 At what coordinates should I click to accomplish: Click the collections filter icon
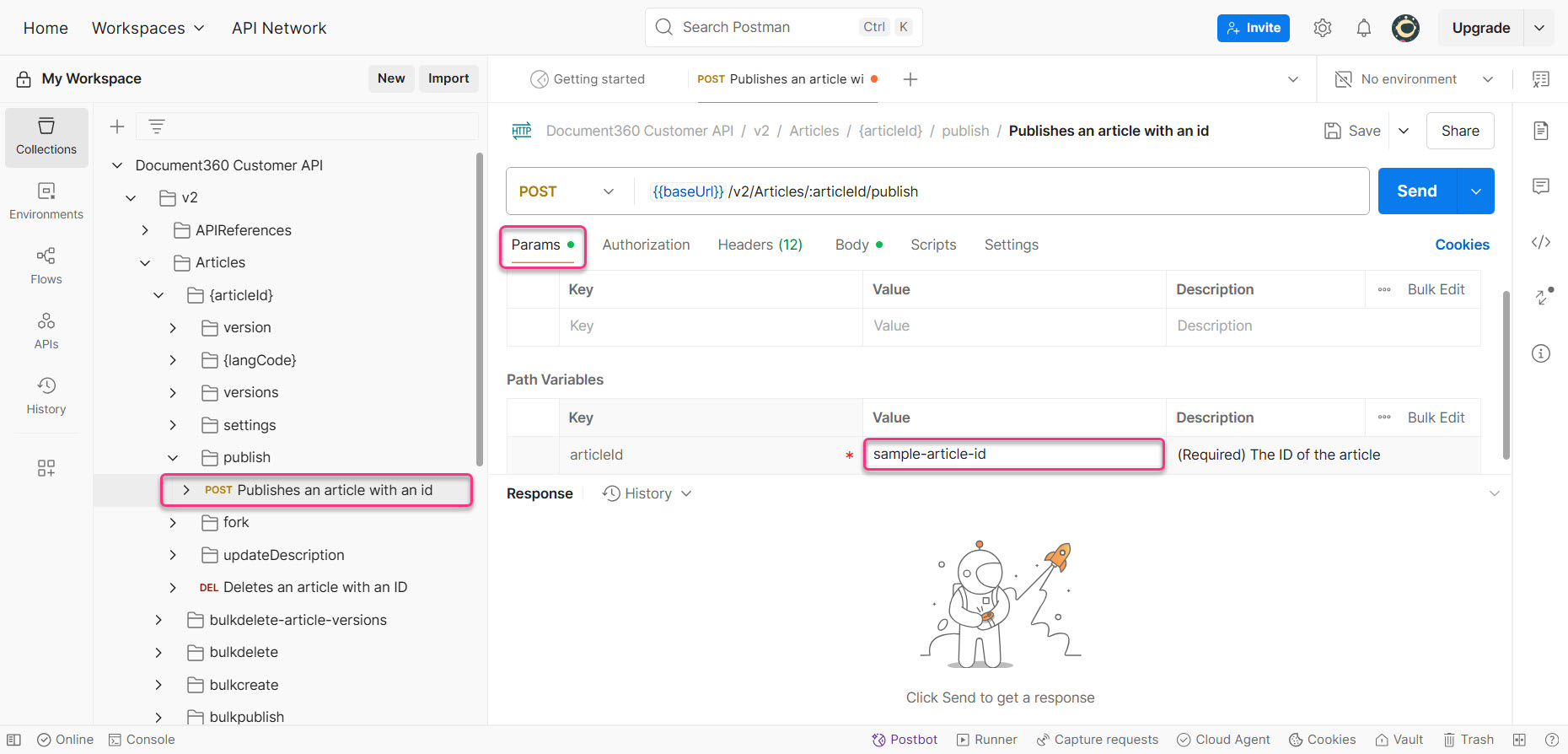[157, 127]
